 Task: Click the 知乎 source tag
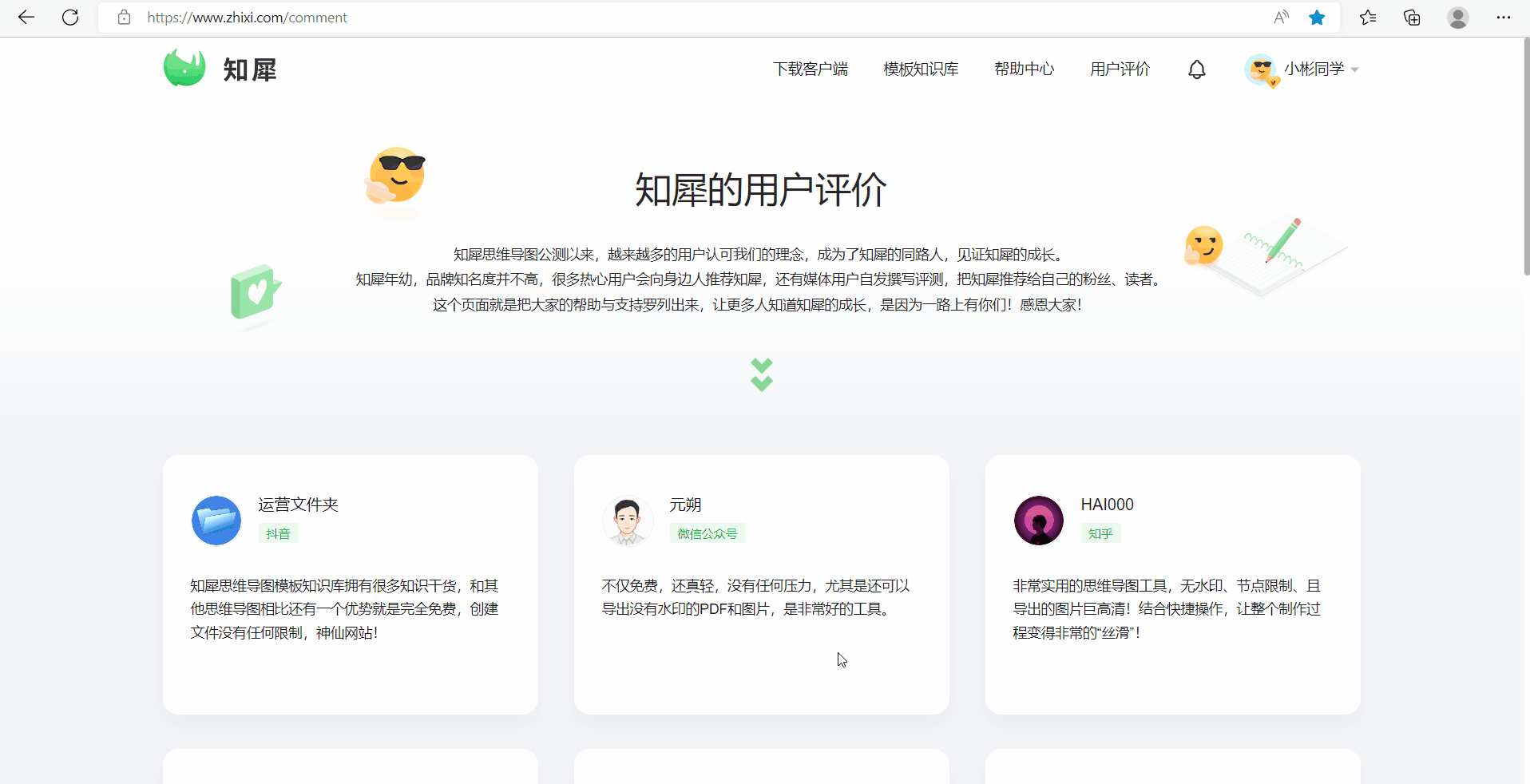click(1100, 533)
